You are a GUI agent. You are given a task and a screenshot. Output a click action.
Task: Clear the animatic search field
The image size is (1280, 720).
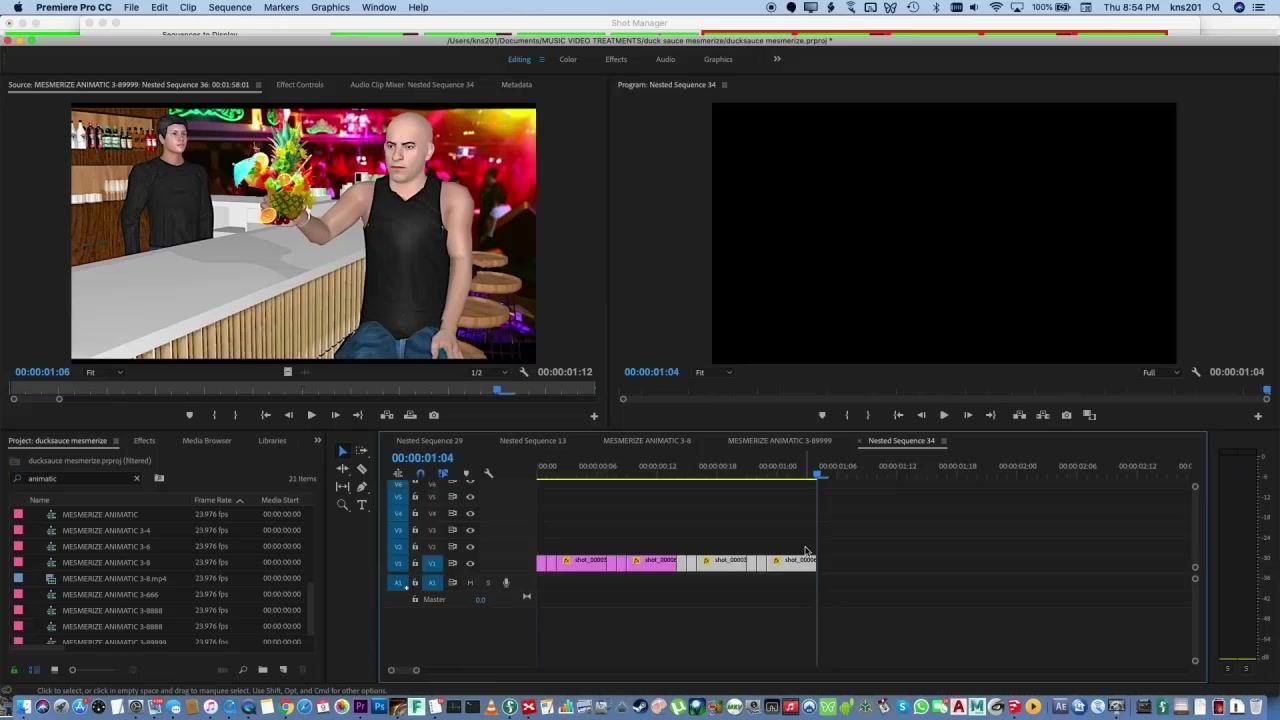click(x=137, y=479)
